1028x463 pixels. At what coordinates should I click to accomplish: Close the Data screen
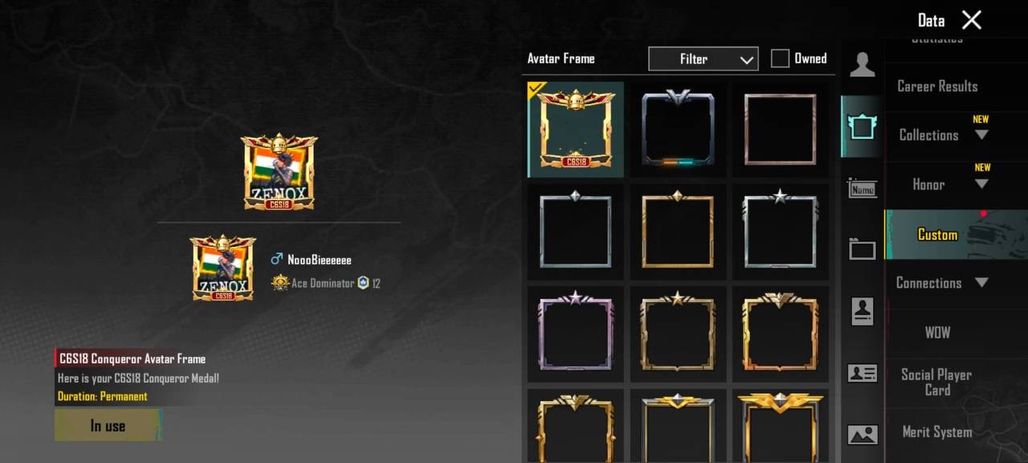tap(971, 20)
